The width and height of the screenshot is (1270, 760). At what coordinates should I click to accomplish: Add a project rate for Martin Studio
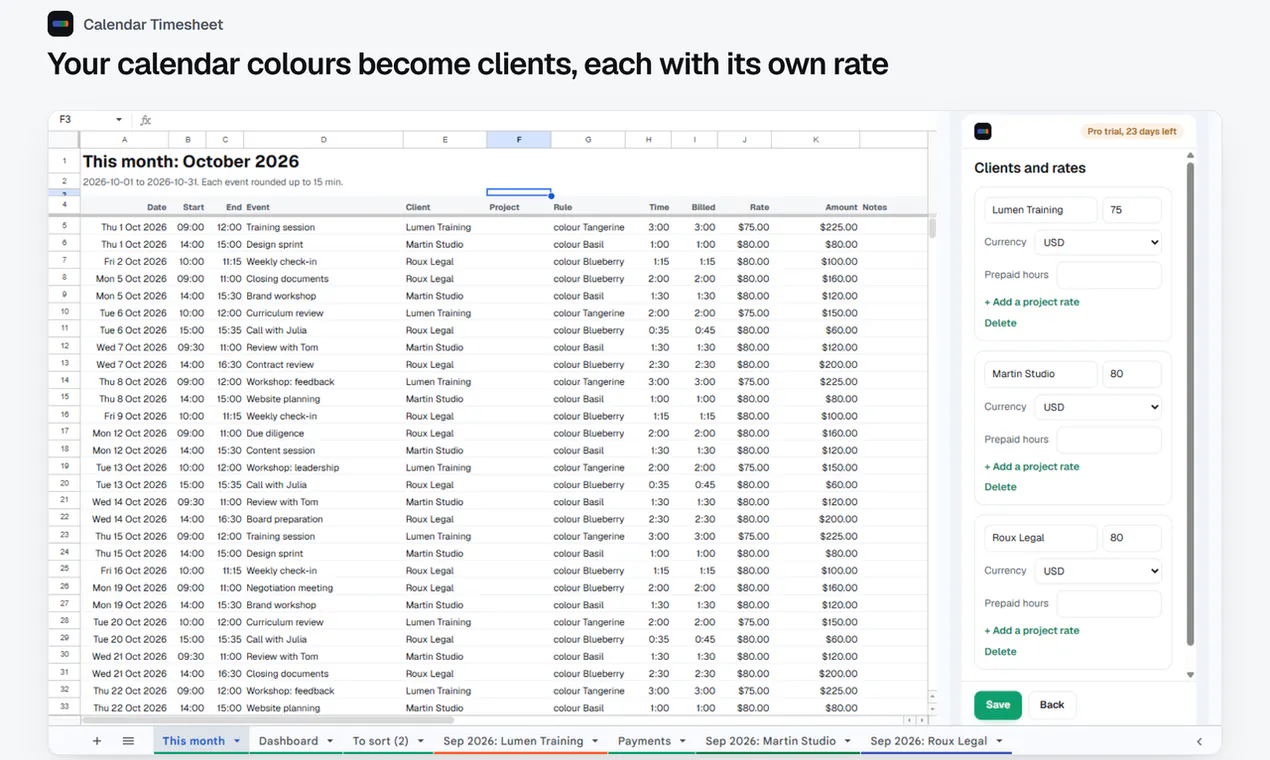[x=1032, y=467]
